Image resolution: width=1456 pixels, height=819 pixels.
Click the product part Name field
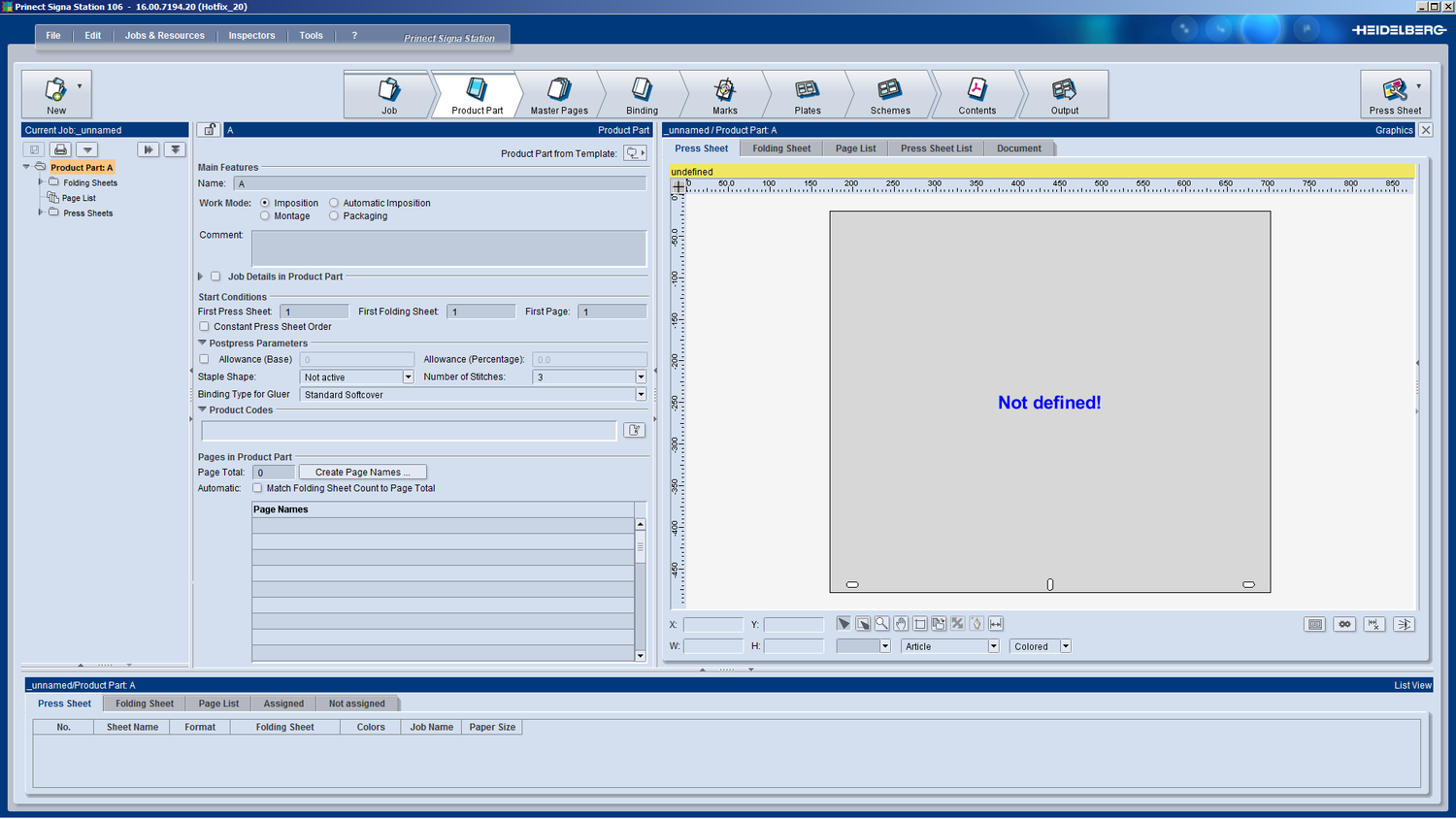click(x=440, y=183)
